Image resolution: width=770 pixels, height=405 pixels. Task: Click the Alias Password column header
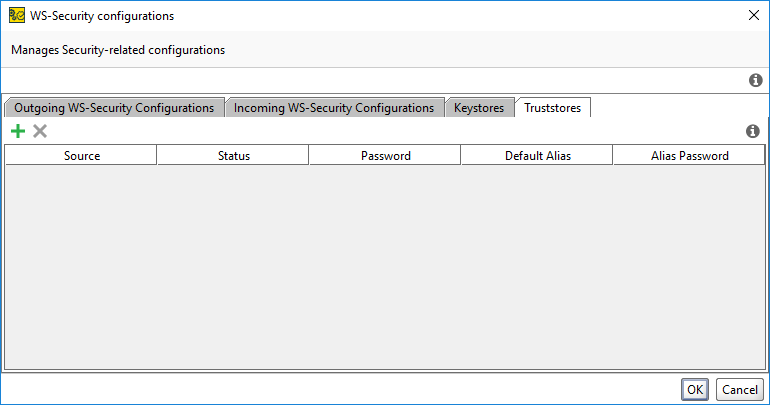689,155
